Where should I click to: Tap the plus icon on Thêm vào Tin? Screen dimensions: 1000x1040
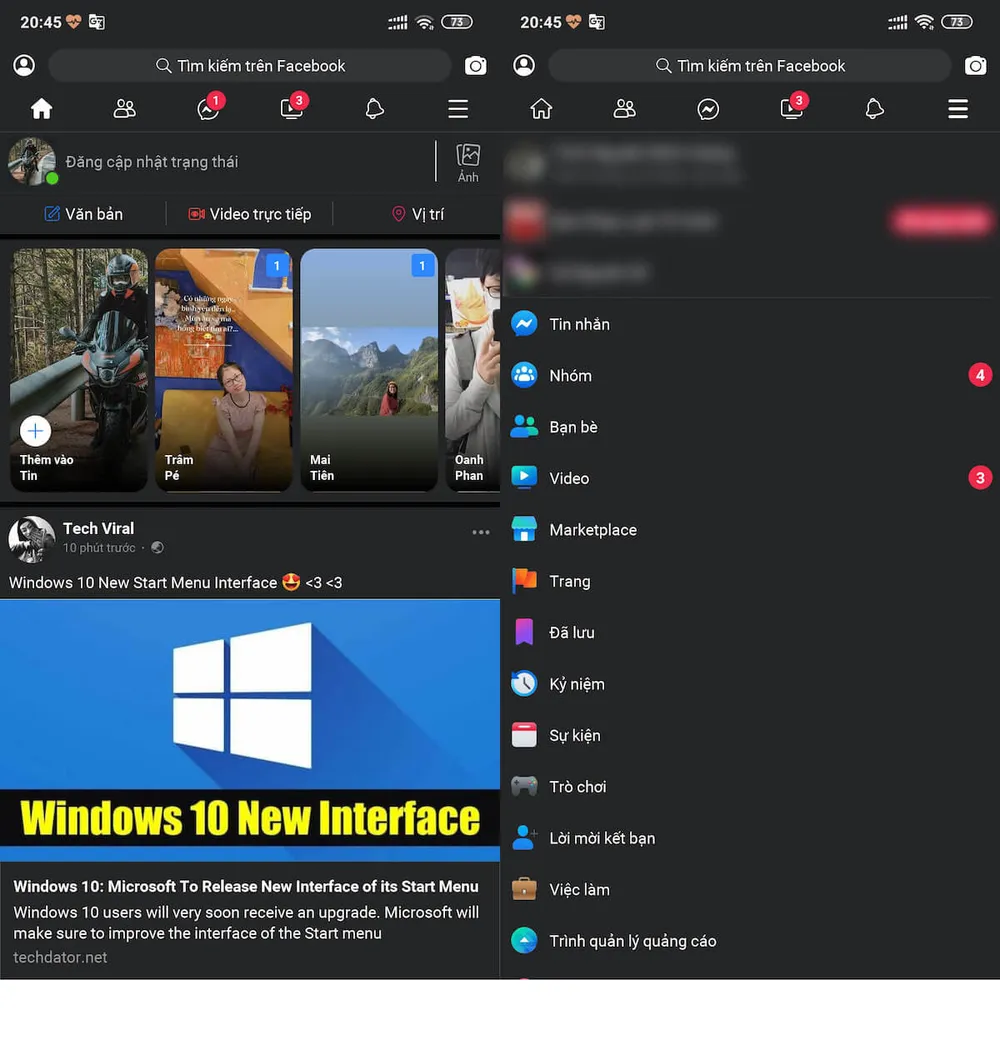pos(35,431)
